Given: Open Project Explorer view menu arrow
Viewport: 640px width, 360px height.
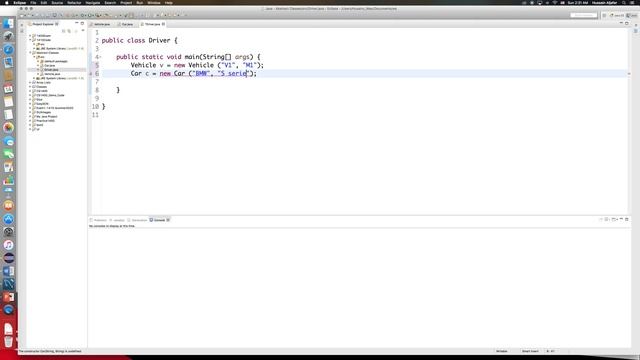Looking at the screenshot, I should 83,31.
